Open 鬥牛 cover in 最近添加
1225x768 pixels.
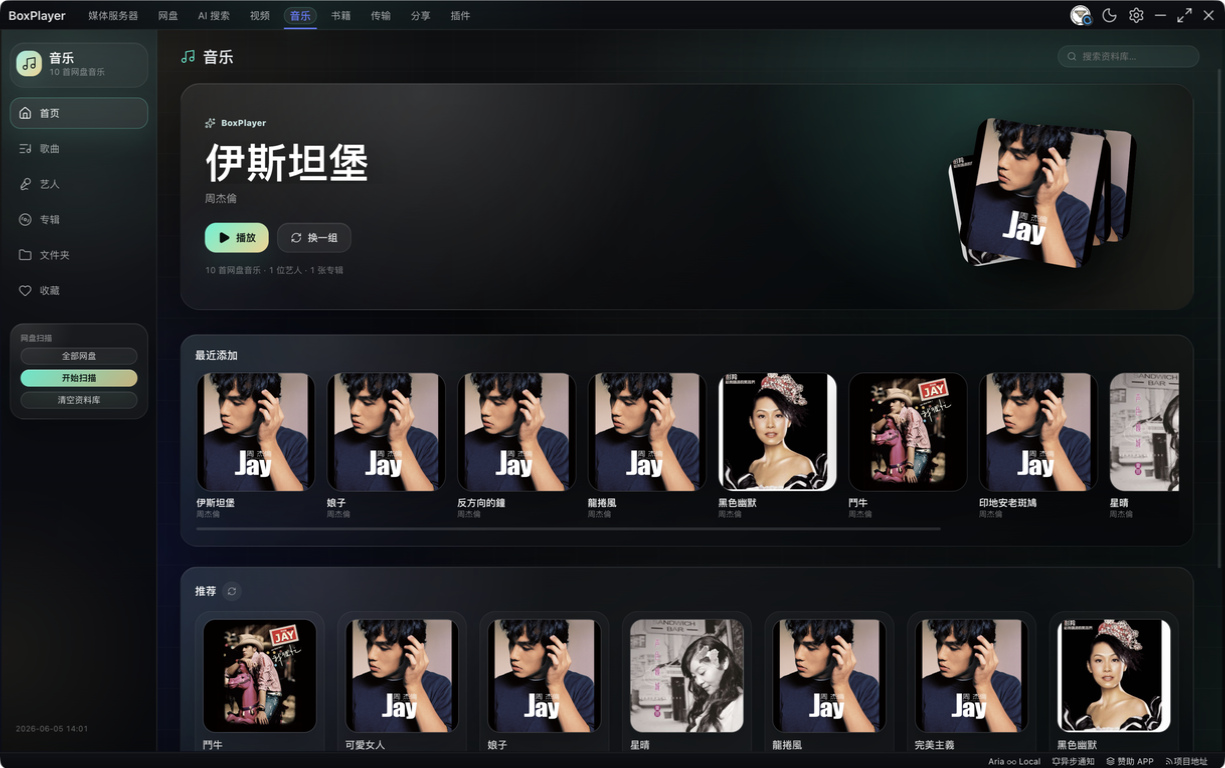pos(908,432)
